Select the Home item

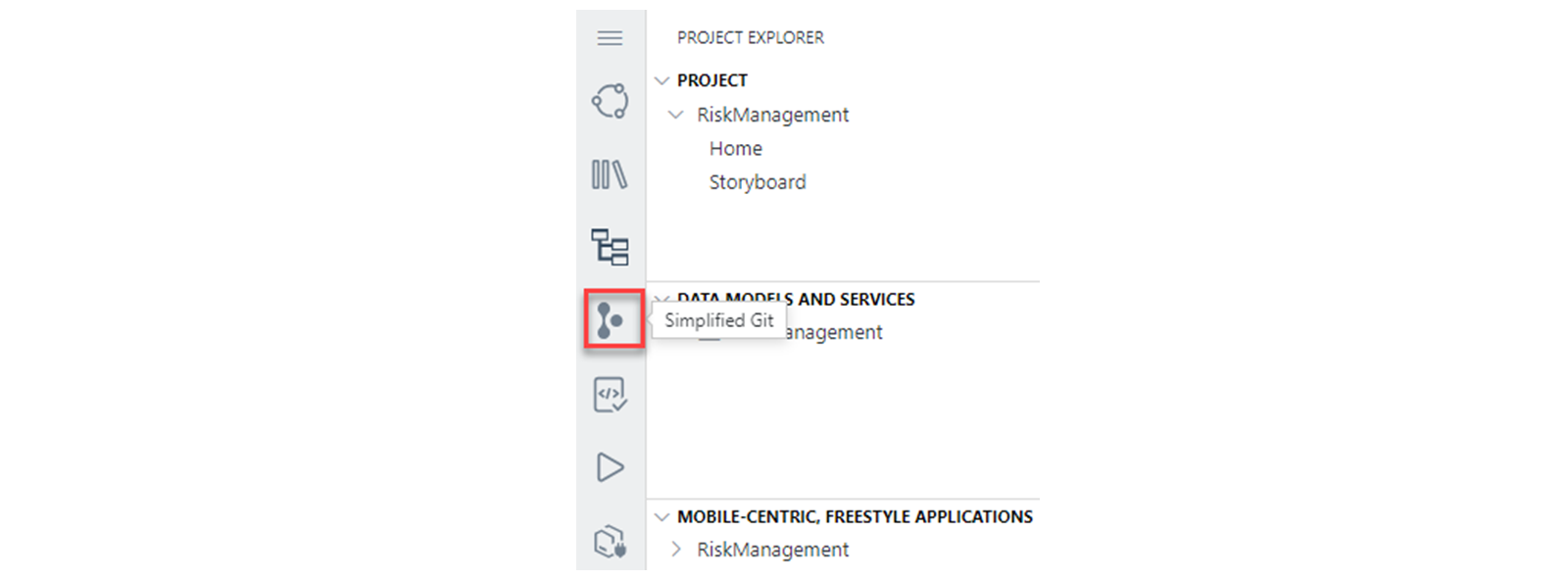[x=736, y=149]
